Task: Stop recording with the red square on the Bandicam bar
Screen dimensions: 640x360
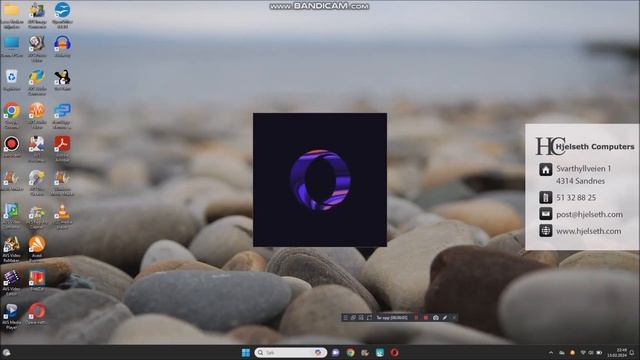Action: tap(426, 318)
